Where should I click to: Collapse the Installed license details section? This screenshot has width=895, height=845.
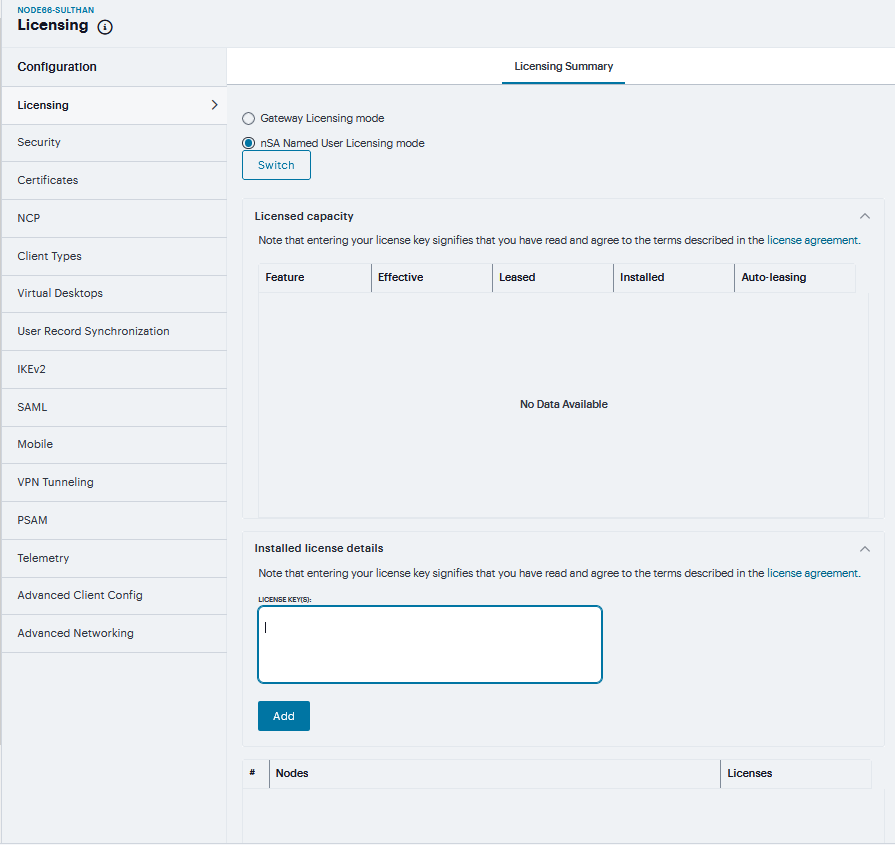tap(865, 548)
